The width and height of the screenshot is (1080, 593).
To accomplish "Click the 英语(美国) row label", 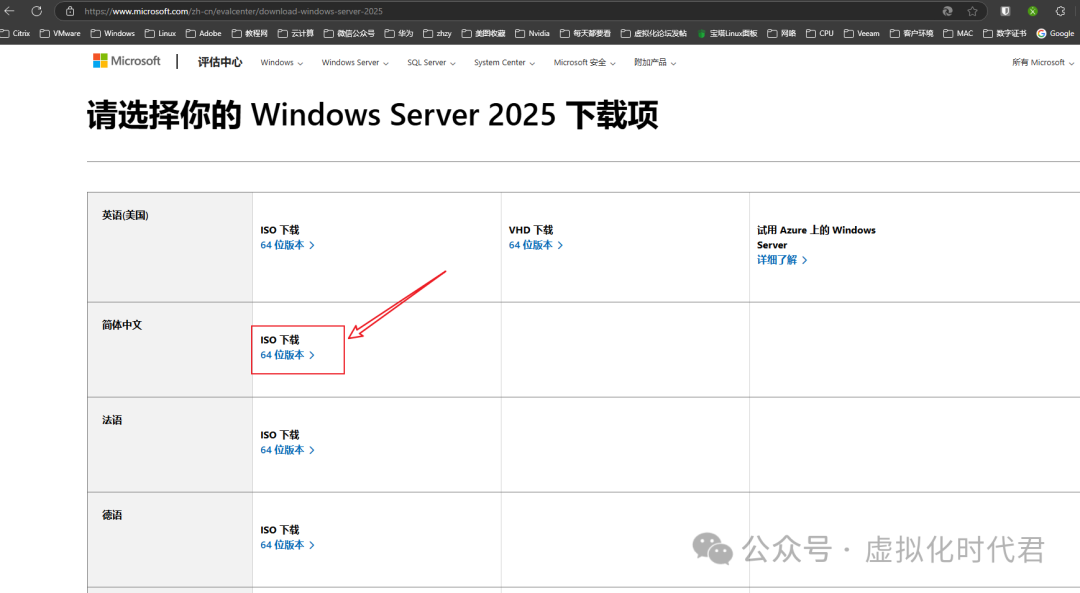I will tap(125, 216).
